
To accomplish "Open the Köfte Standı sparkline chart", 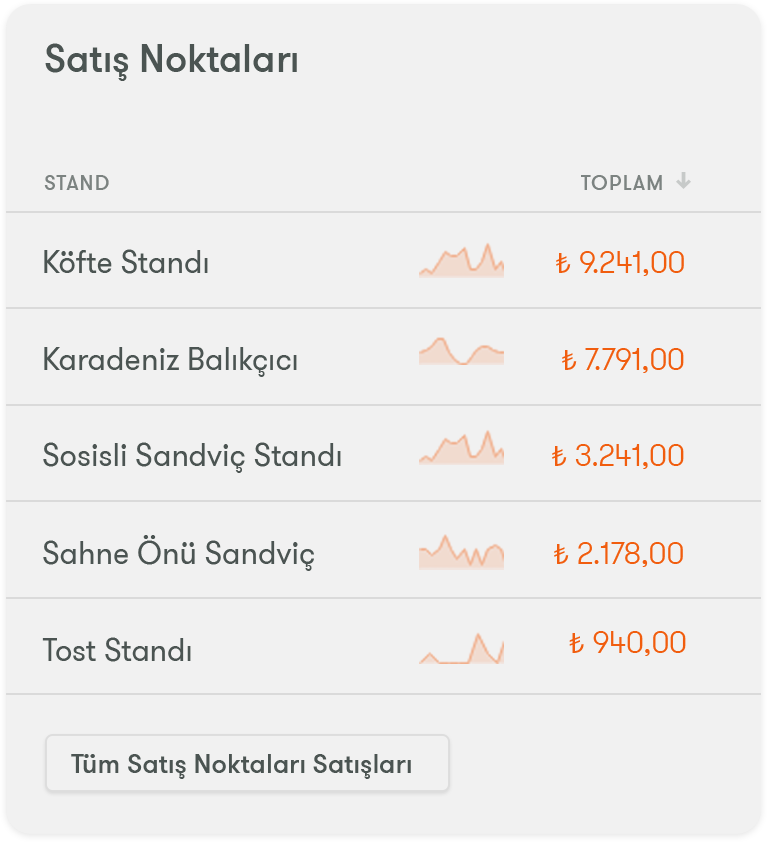I will coord(461,260).
